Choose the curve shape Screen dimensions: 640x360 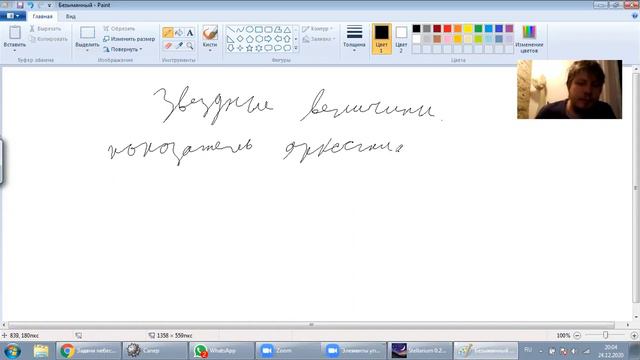240,29
